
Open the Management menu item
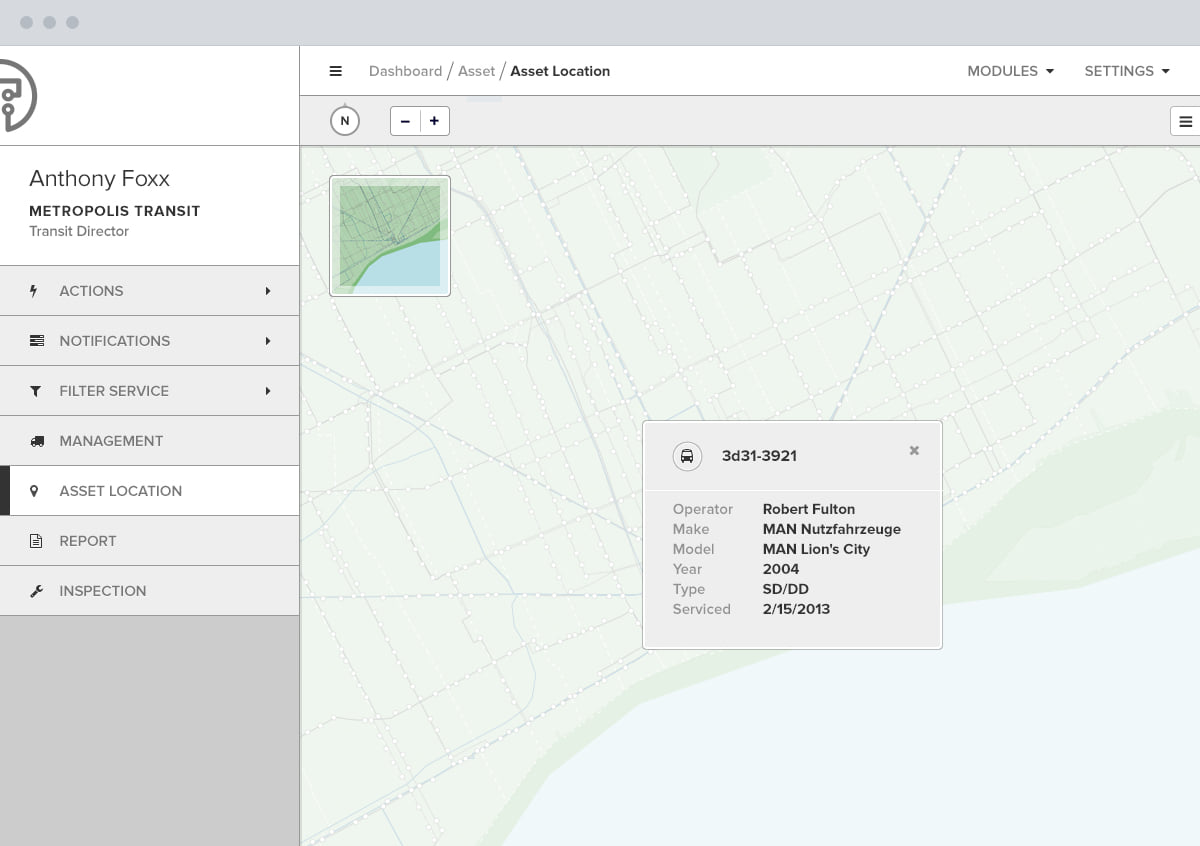point(149,441)
